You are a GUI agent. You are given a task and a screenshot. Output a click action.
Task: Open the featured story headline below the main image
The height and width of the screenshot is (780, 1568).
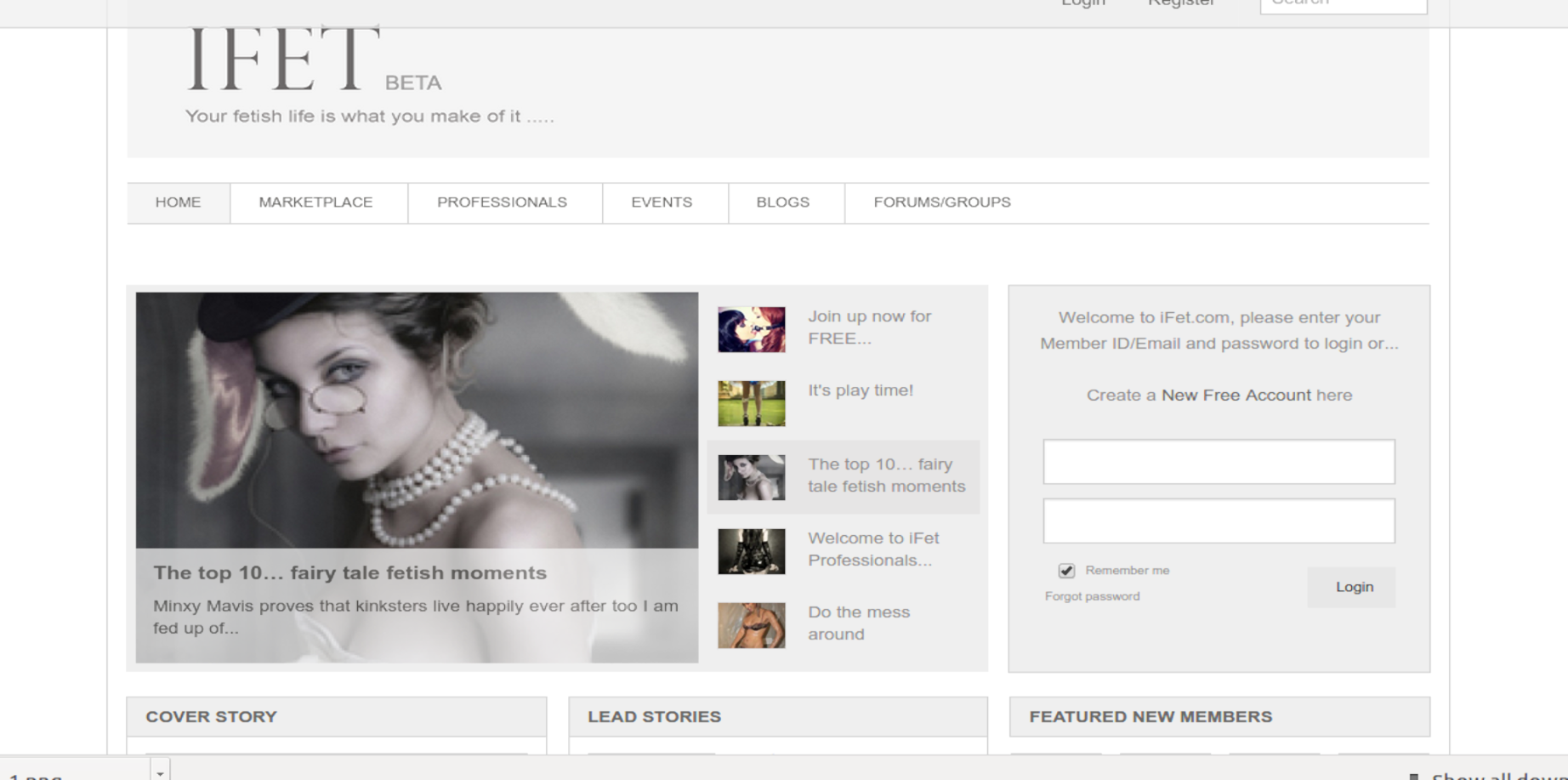coord(349,573)
